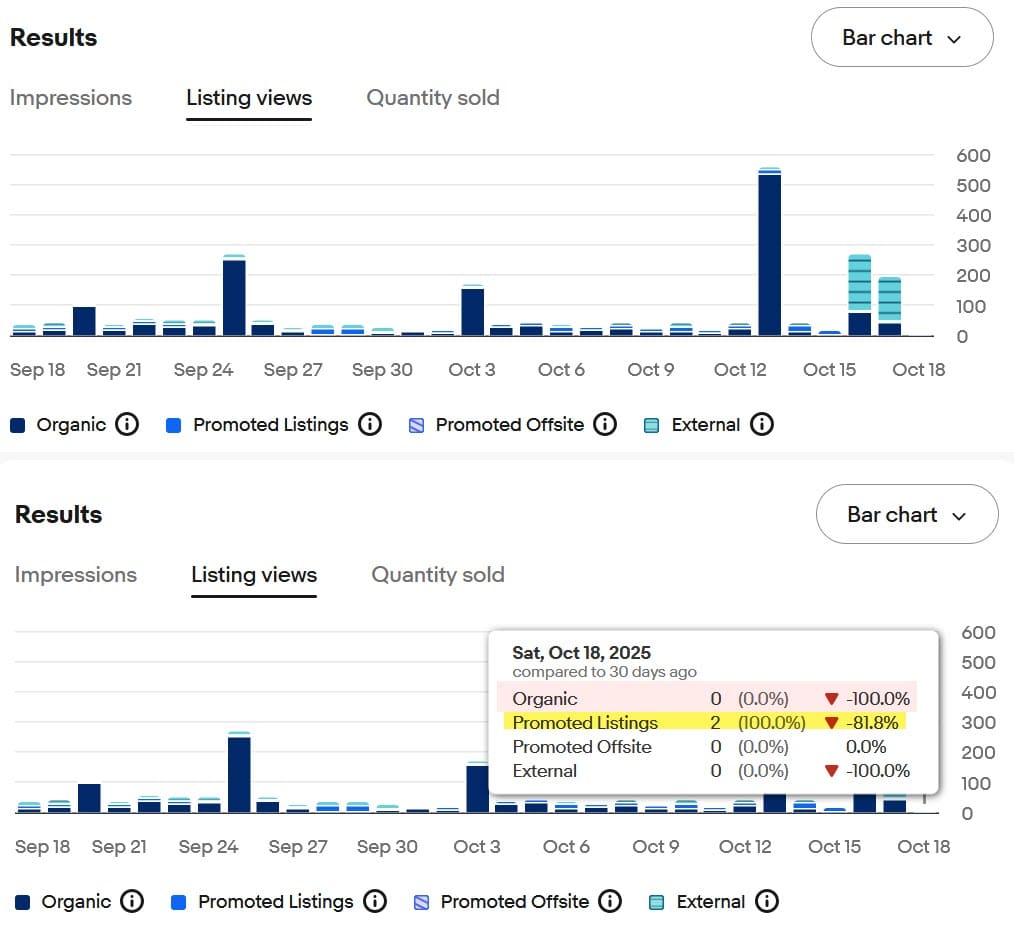Click the Organic info icon in the lower chart legend
This screenshot has width=1014, height=928.
pyautogui.click(x=132, y=902)
